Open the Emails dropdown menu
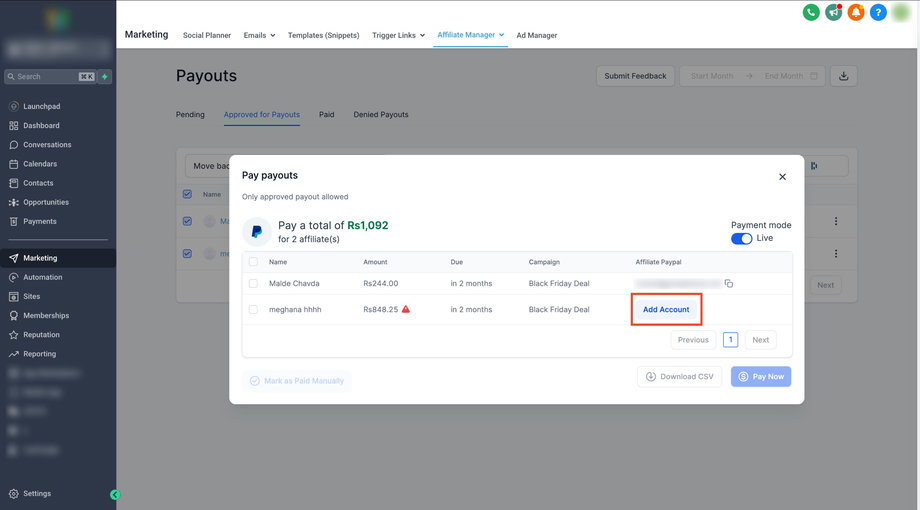Image resolution: width=920 pixels, height=510 pixels. pos(259,35)
